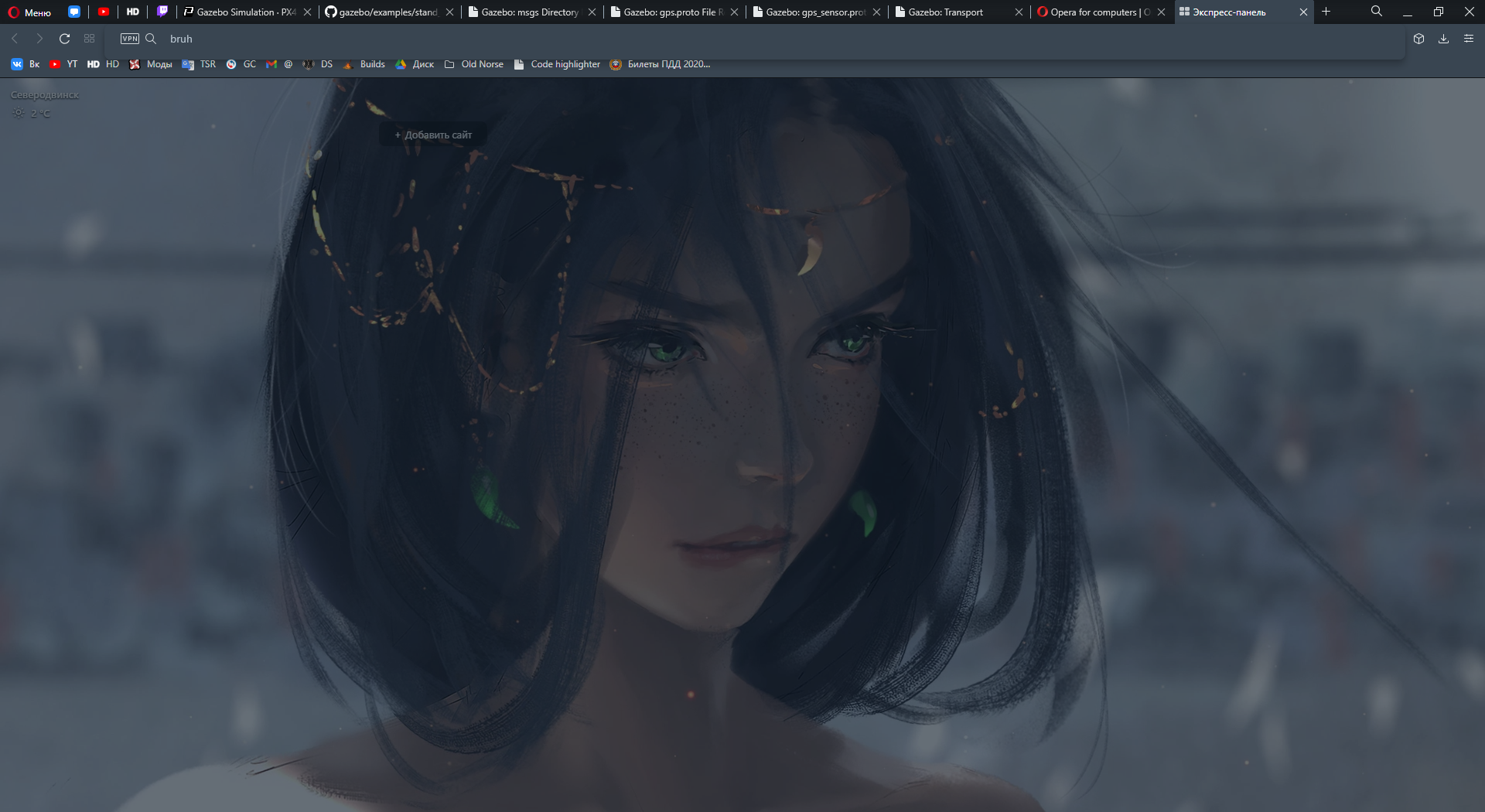
Task: Click the 2 °C temperature weather widget
Action: click(32, 113)
